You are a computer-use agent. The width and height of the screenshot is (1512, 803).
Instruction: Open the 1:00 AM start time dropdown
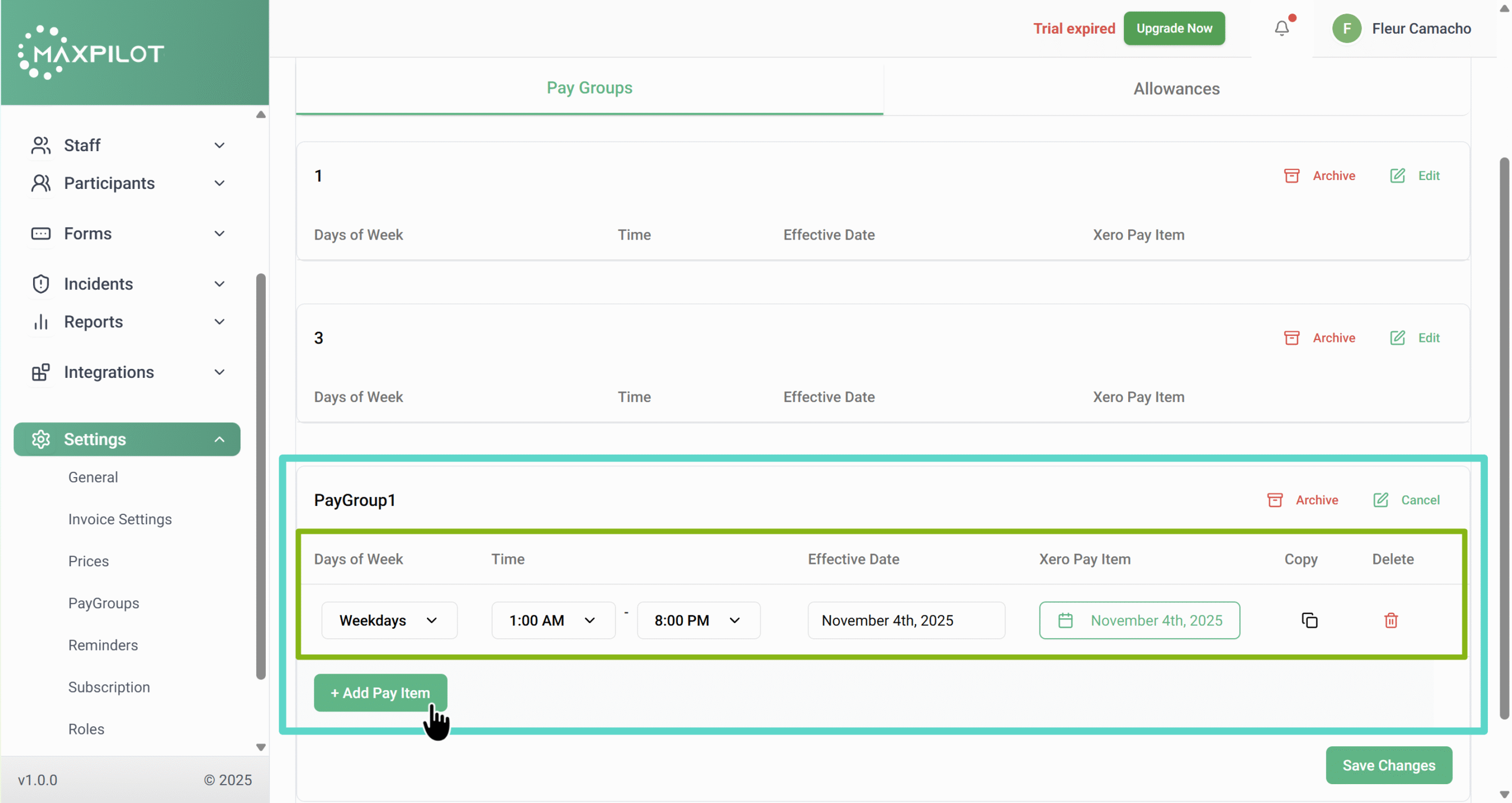click(552, 621)
